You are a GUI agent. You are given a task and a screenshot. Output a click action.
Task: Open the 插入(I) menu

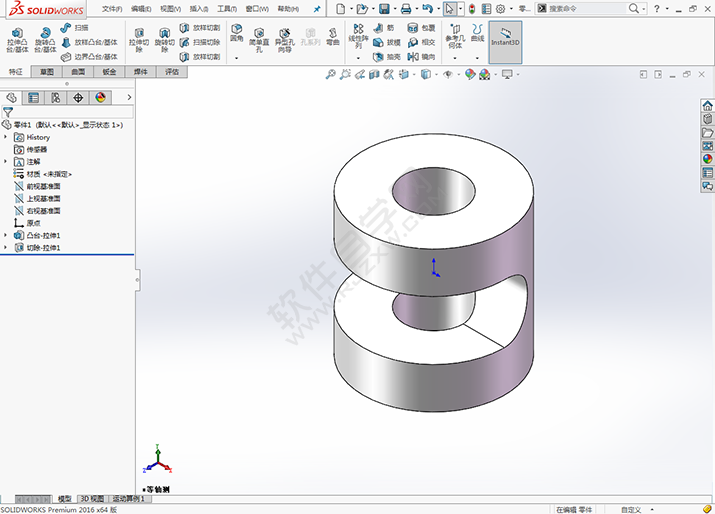199,8
